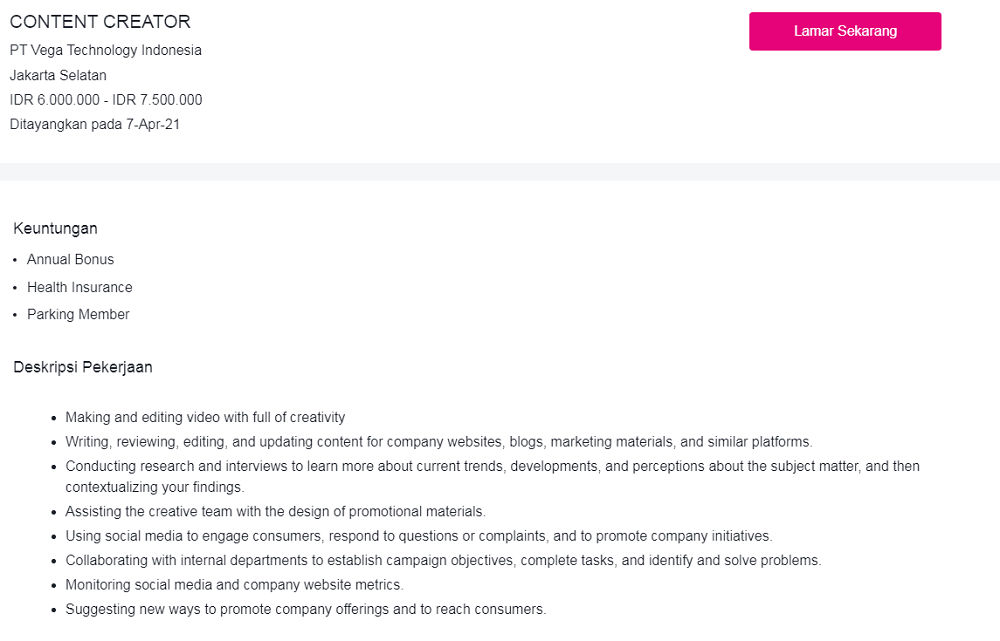
Task: Click the gray divider band below header
Action: click(x=500, y=172)
